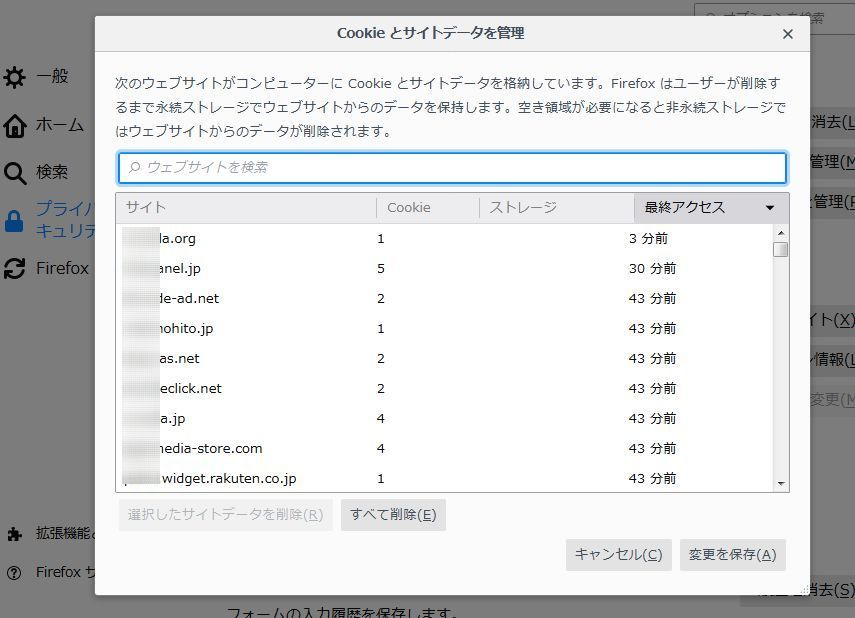The height and width of the screenshot is (618, 855).
Task: Open the ホーム settings category
Action: [x=60, y=125]
